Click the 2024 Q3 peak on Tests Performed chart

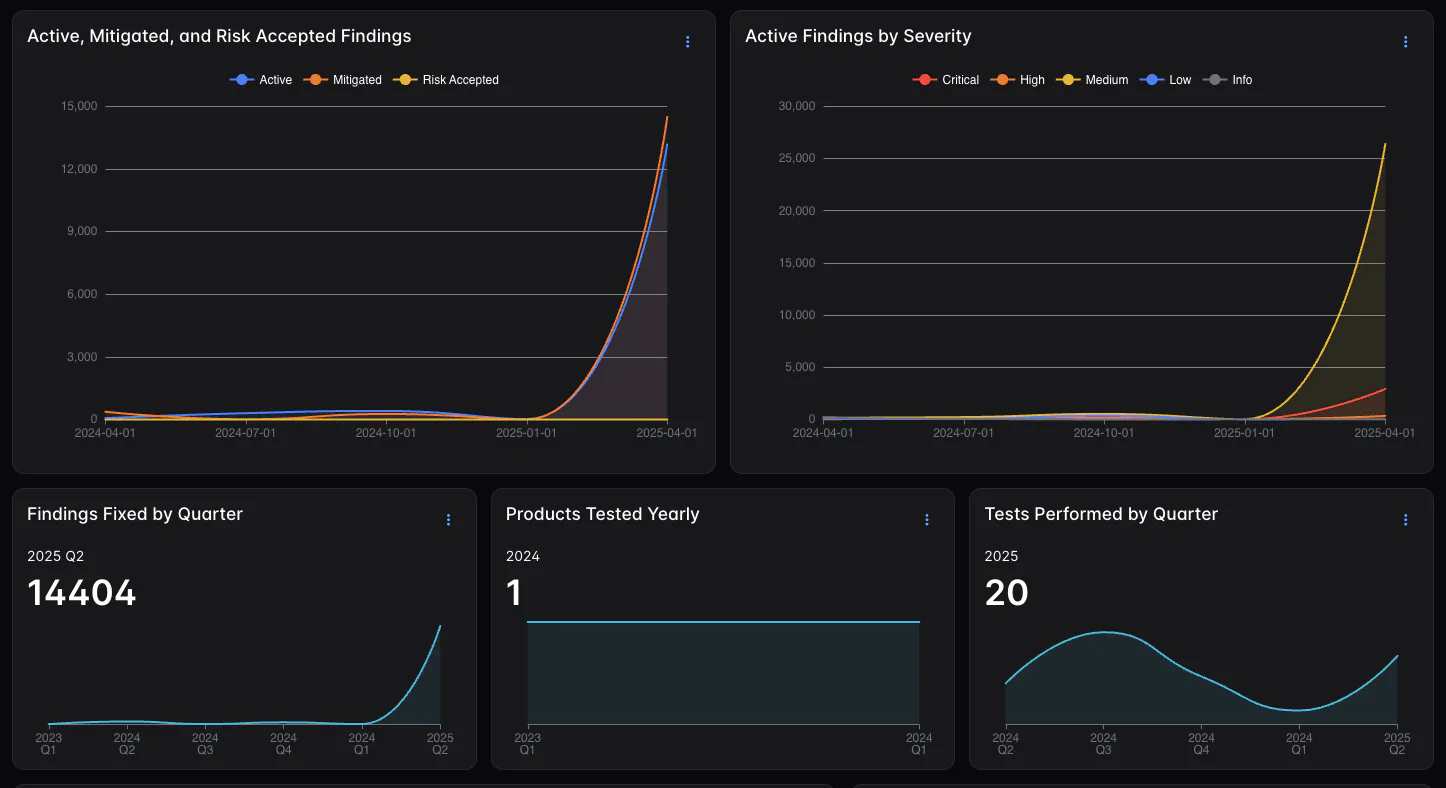[x=1103, y=632]
